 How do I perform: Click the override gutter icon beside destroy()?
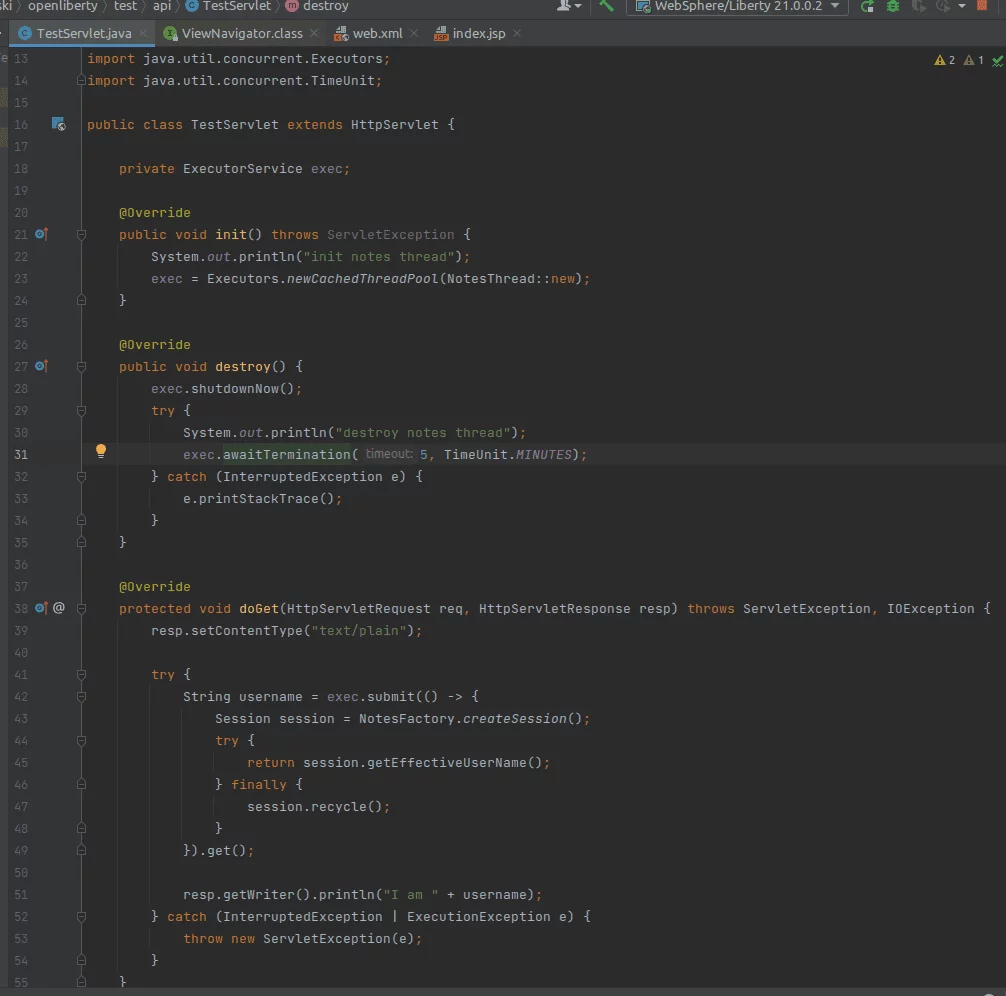pyautogui.click(x=41, y=366)
